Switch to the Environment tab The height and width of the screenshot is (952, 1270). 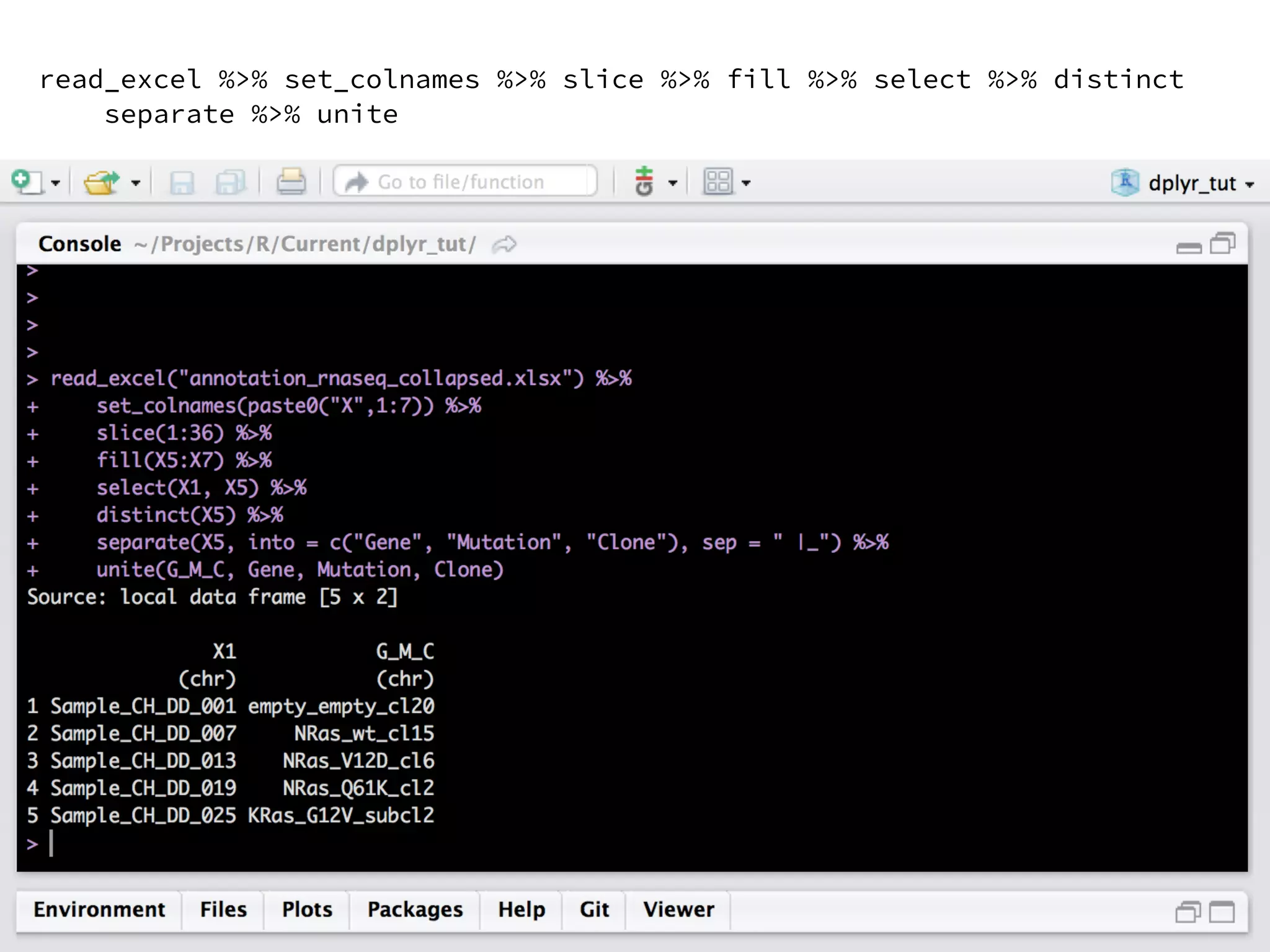point(99,909)
